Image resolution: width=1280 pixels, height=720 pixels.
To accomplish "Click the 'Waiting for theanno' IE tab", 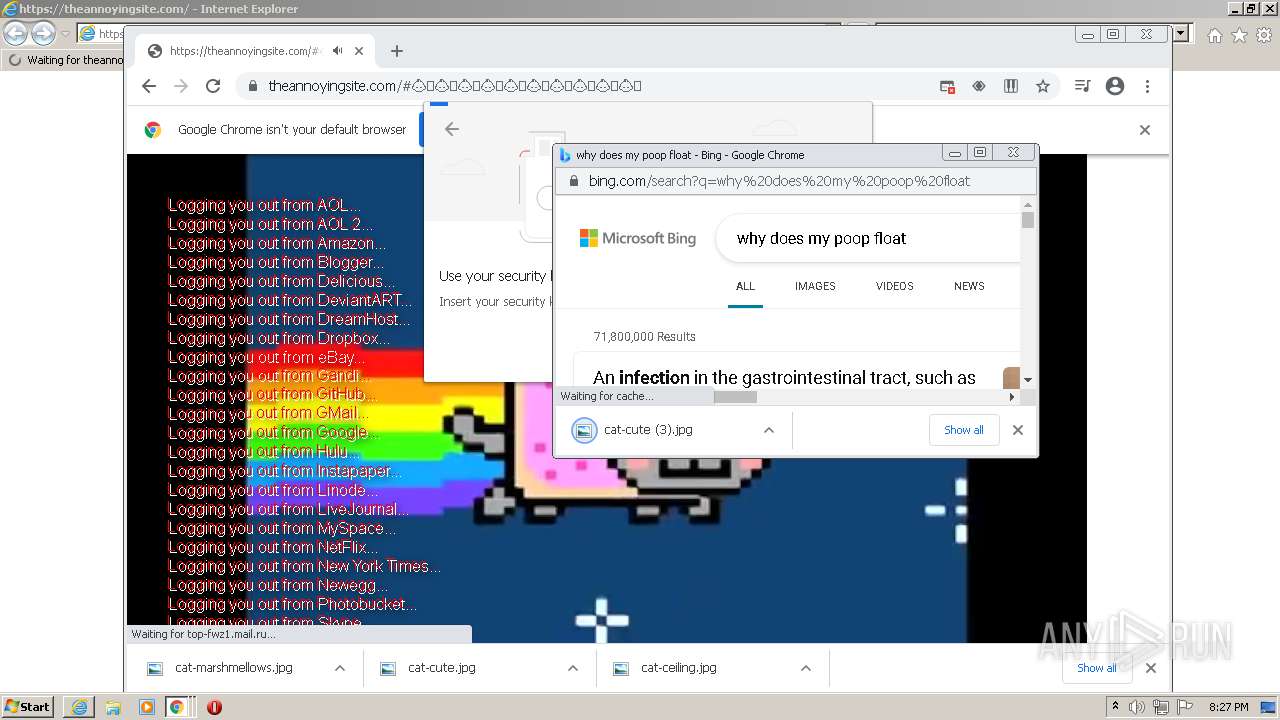I will pos(64,60).
